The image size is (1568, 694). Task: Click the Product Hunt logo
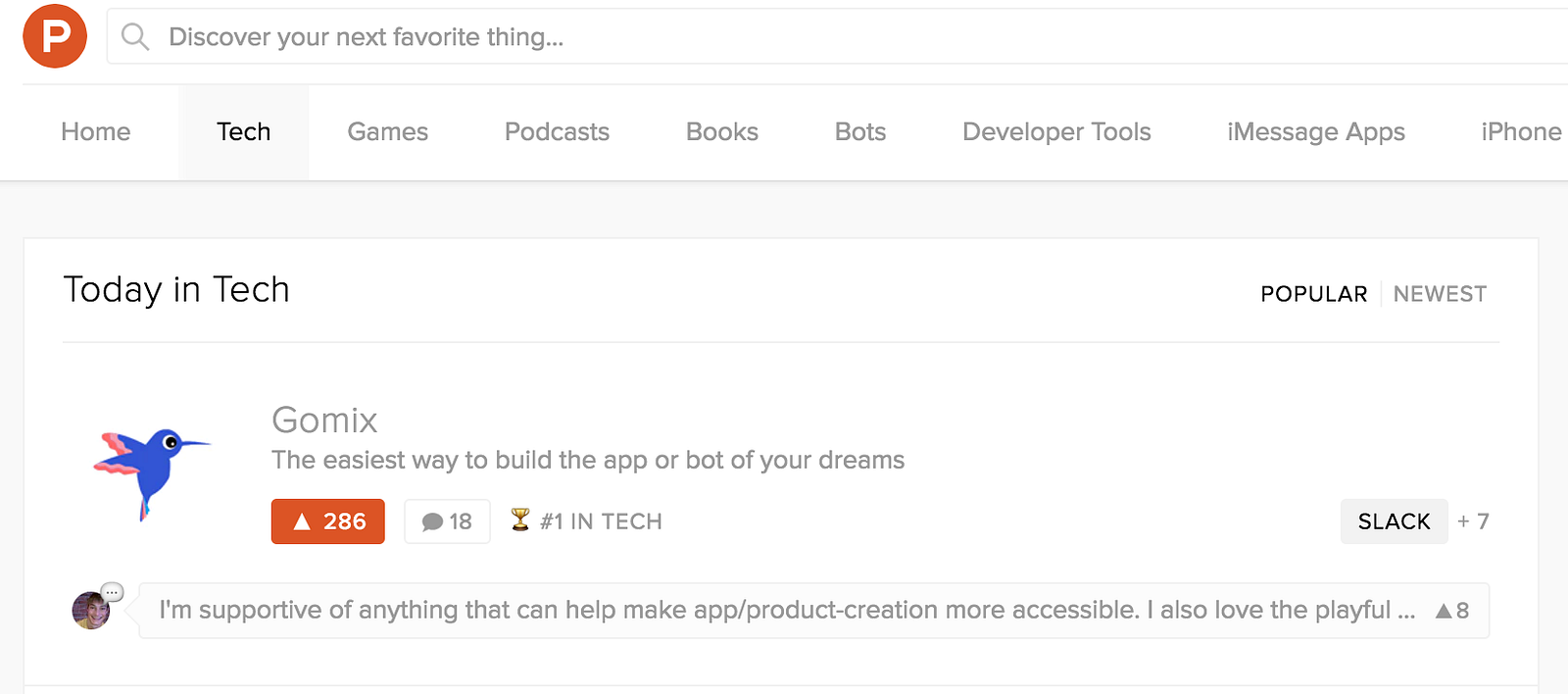coord(55,36)
